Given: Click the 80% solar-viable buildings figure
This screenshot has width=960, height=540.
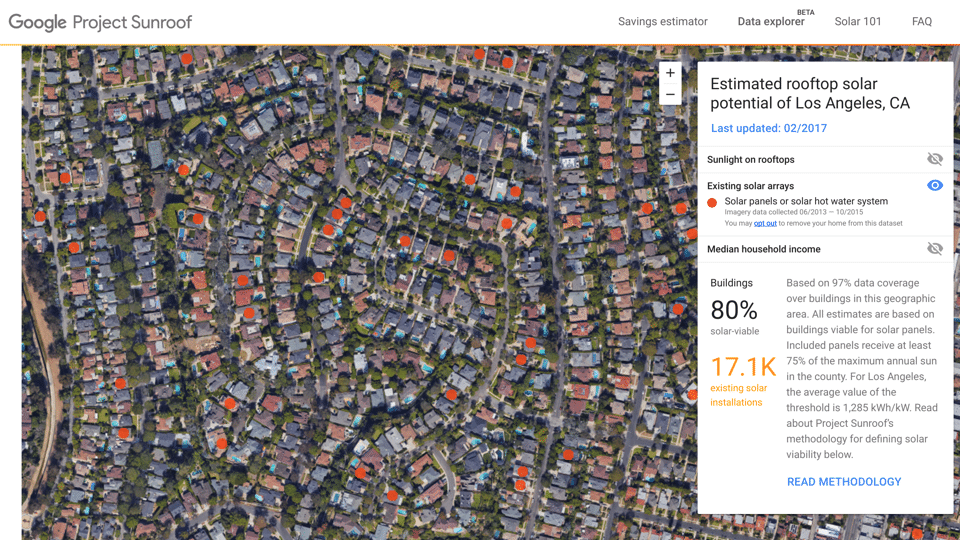Looking at the screenshot, I should [734, 310].
